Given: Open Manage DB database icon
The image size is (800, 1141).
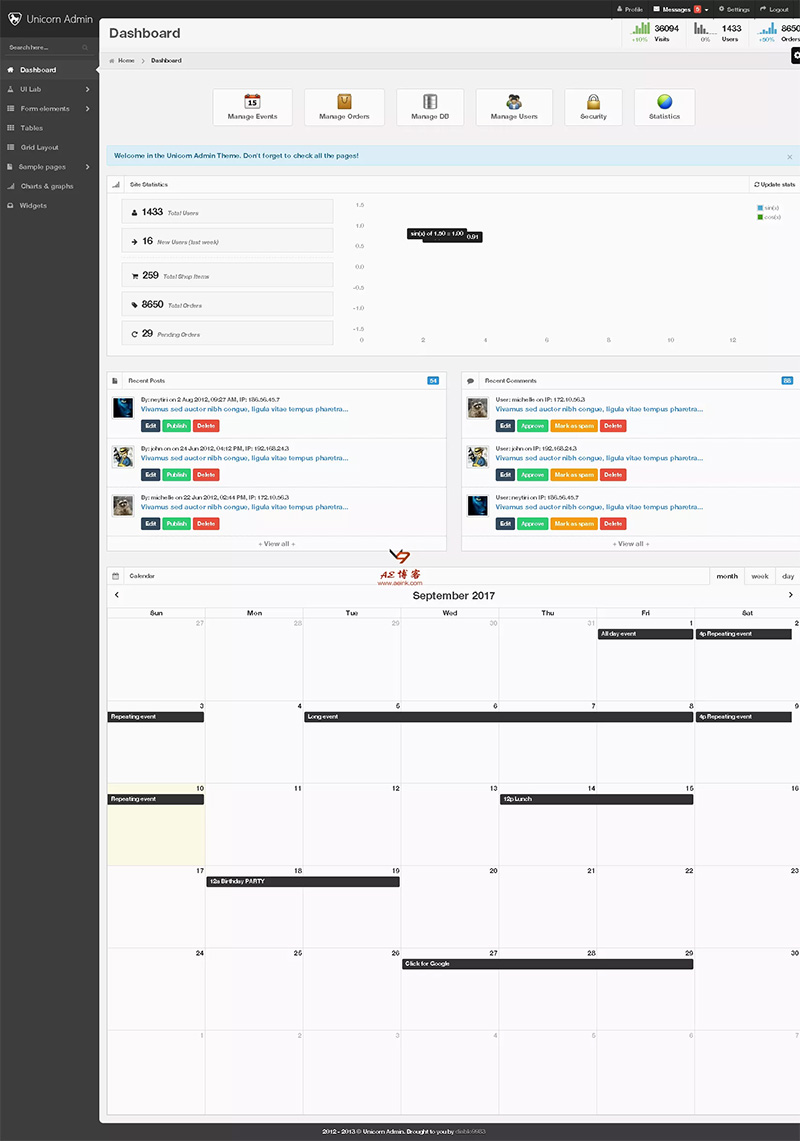Looking at the screenshot, I should tap(430, 101).
